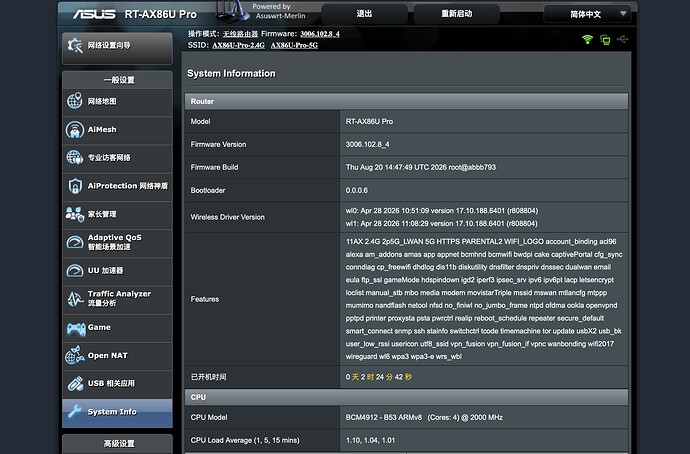This screenshot has width=690, height=454.
Task: Click the Adaptive QoS gauge icon
Action: pos(74,242)
